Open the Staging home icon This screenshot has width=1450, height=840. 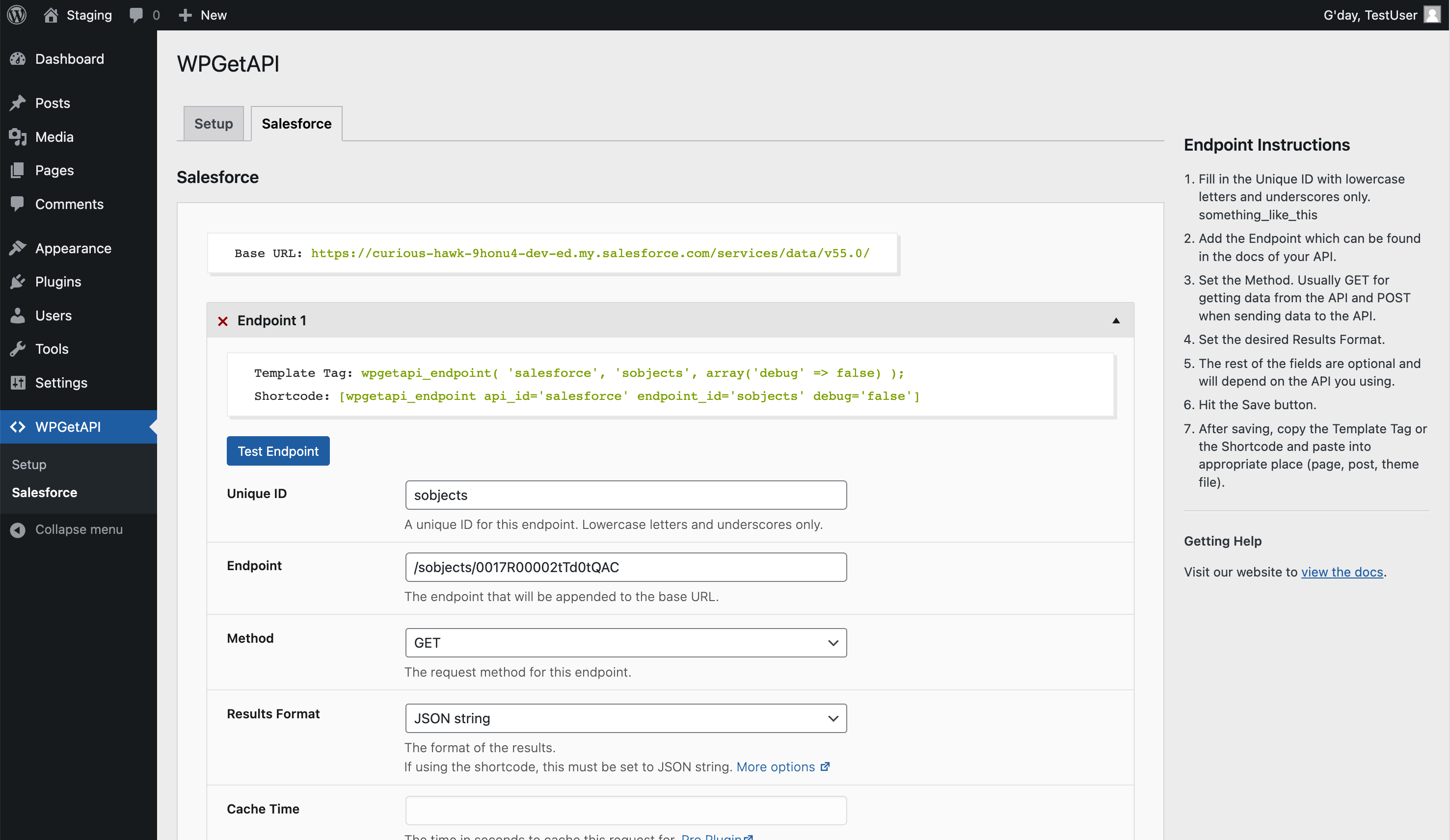[x=51, y=15]
